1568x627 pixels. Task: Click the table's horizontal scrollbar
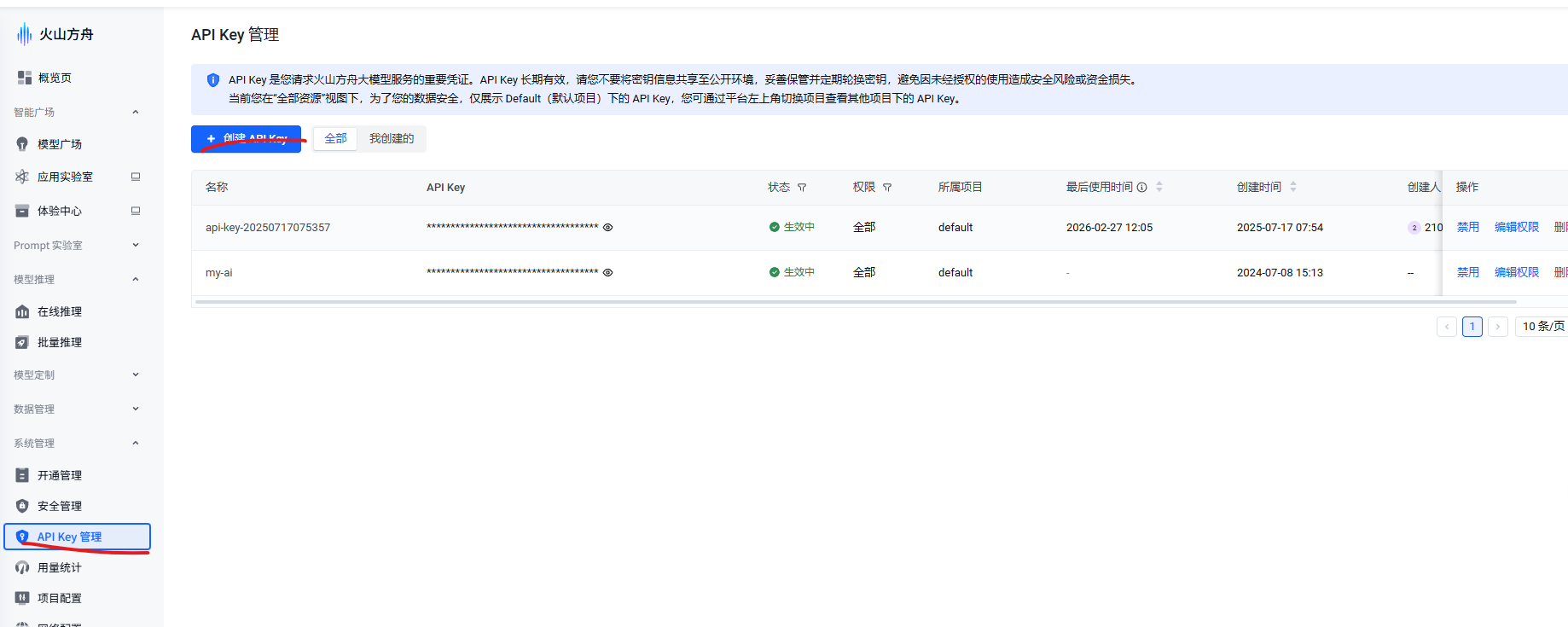856,302
